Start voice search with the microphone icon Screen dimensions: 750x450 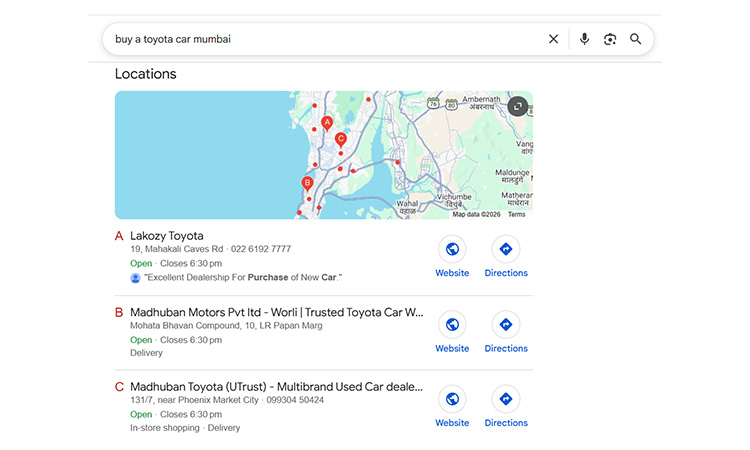(x=584, y=39)
